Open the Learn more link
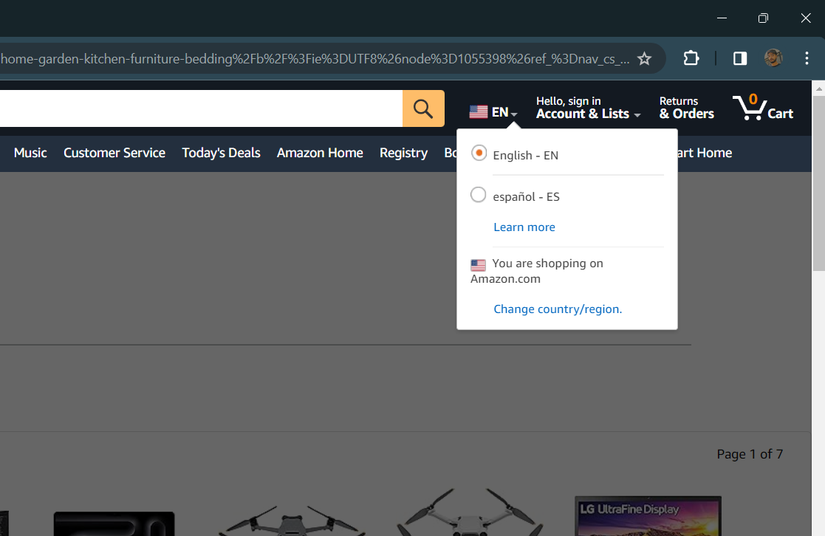 coord(524,227)
